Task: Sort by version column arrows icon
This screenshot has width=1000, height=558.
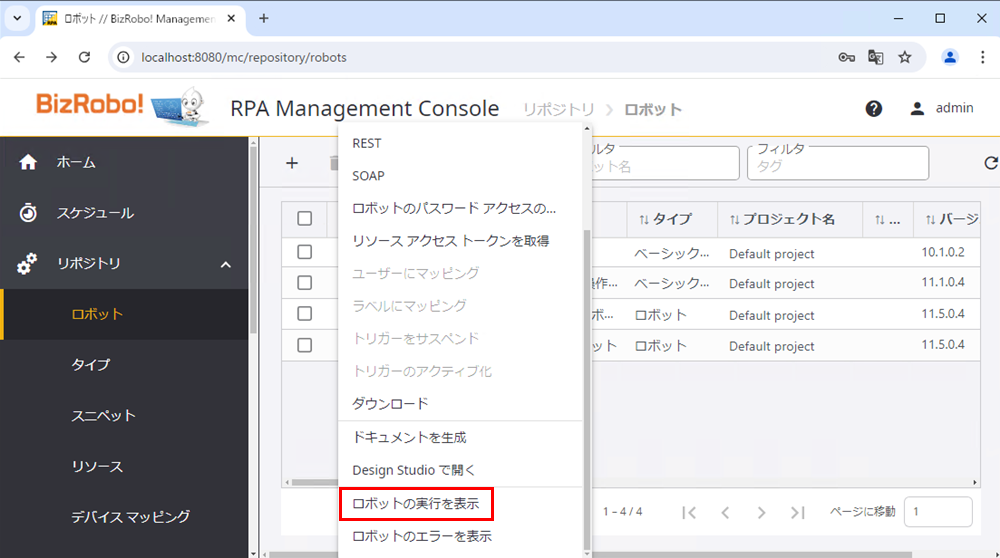Action: [x=930, y=219]
